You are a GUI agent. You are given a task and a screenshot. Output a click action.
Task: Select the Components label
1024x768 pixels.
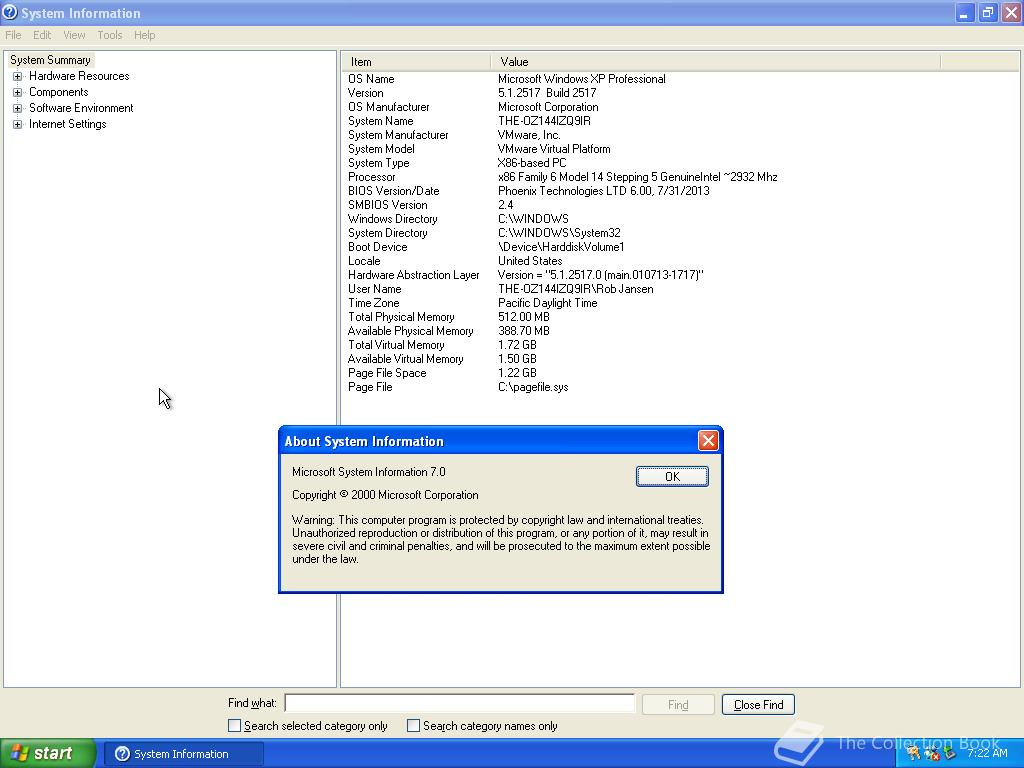coord(59,92)
